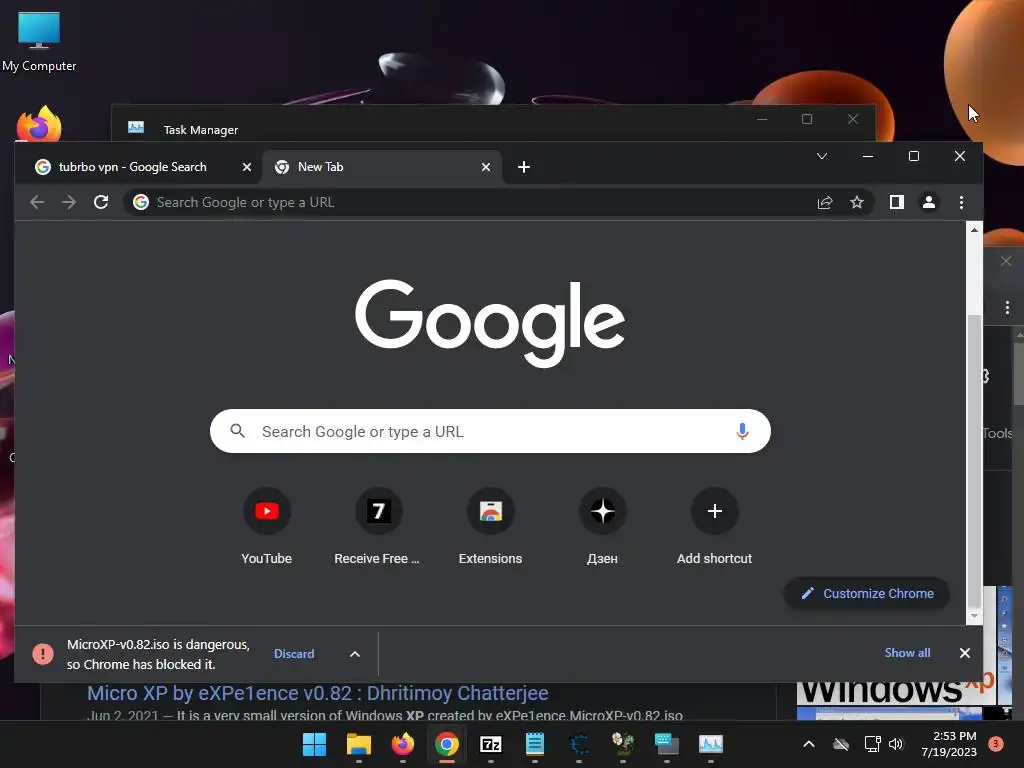Open Notepad icon on taskbar
Screen dimensions: 1024x768
[x=535, y=744]
